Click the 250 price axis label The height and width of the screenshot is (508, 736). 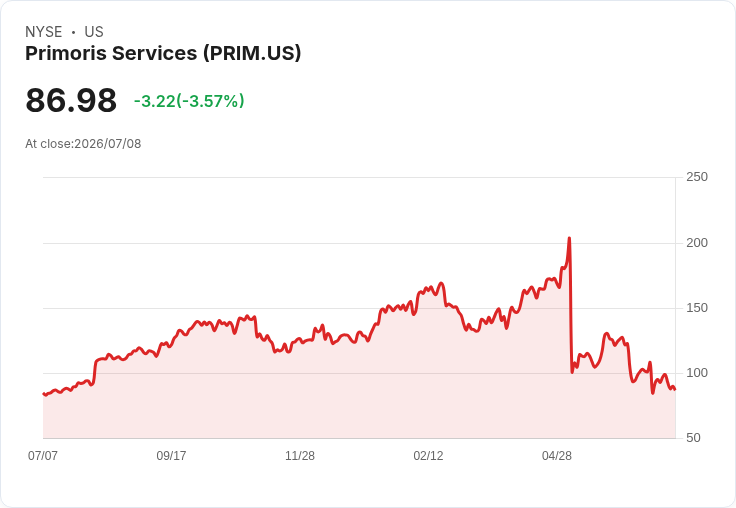point(697,177)
